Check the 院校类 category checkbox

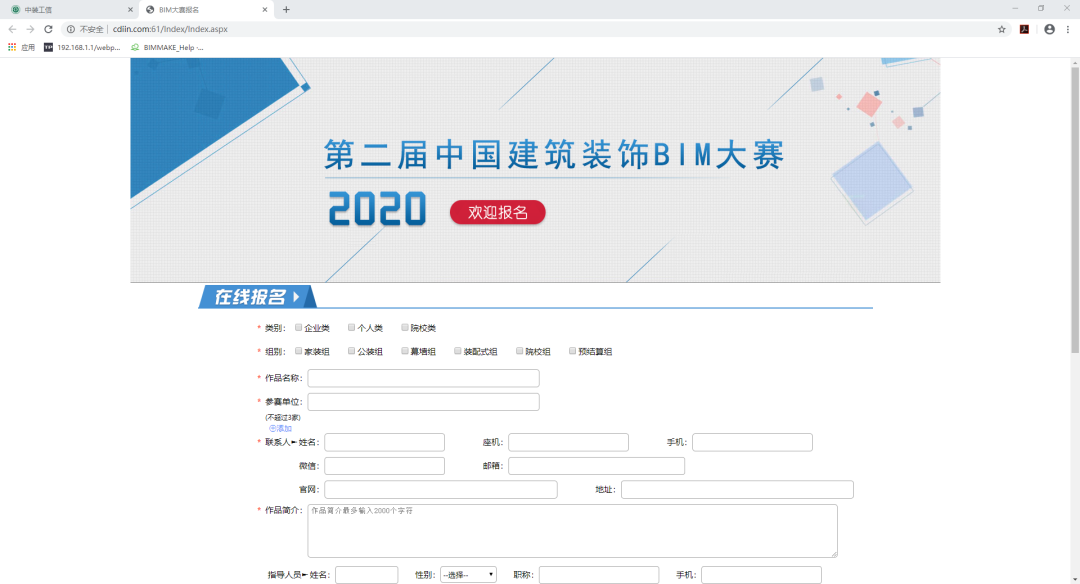pos(405,328)
